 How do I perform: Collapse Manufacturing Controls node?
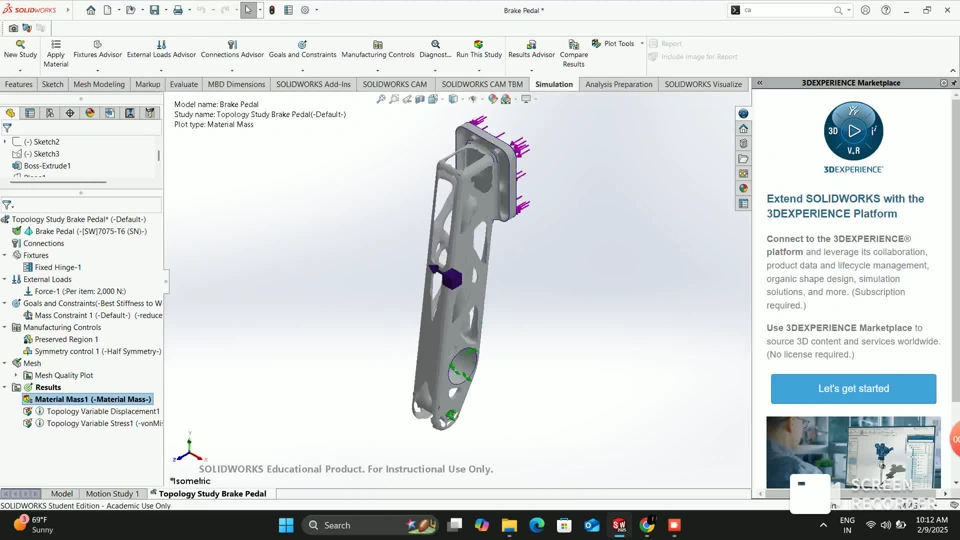pyautogui.click(x=5, y=328)
